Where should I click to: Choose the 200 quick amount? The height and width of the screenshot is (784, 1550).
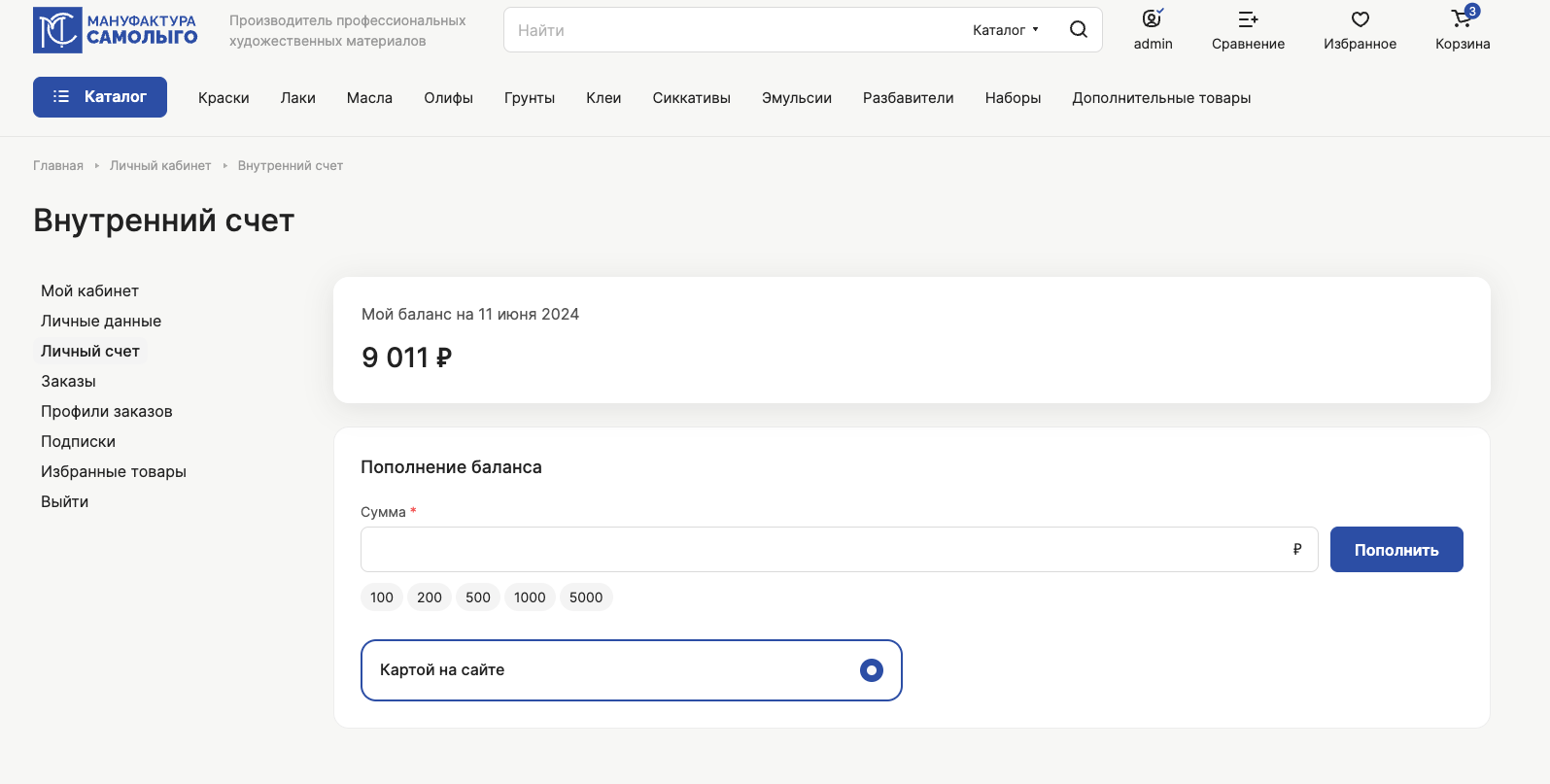[430, 597]
